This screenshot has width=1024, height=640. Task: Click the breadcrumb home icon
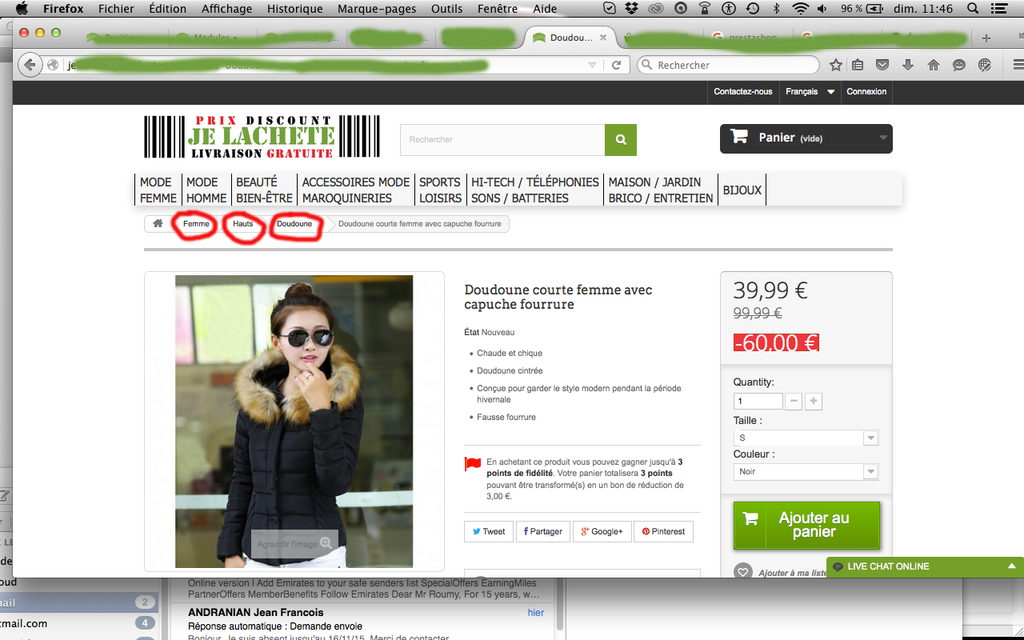157,223
